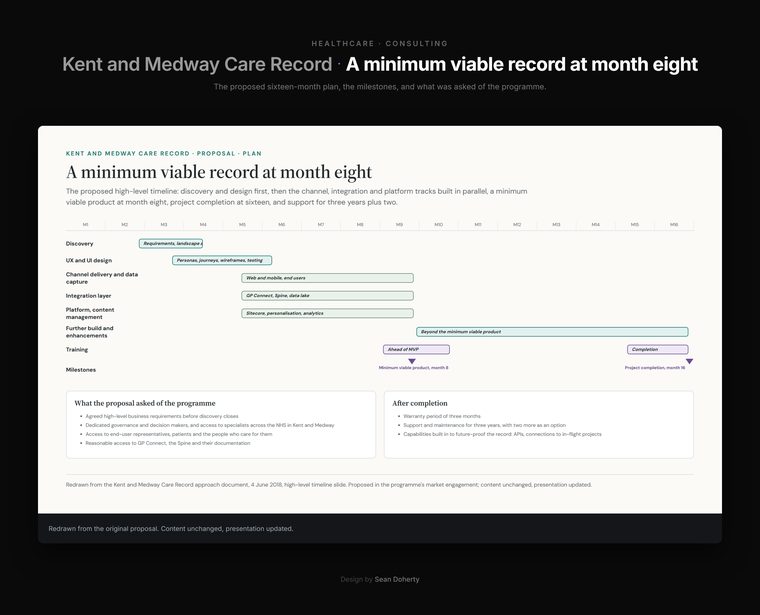Click the M1 month header
The image size is (760, 615).
85,224
